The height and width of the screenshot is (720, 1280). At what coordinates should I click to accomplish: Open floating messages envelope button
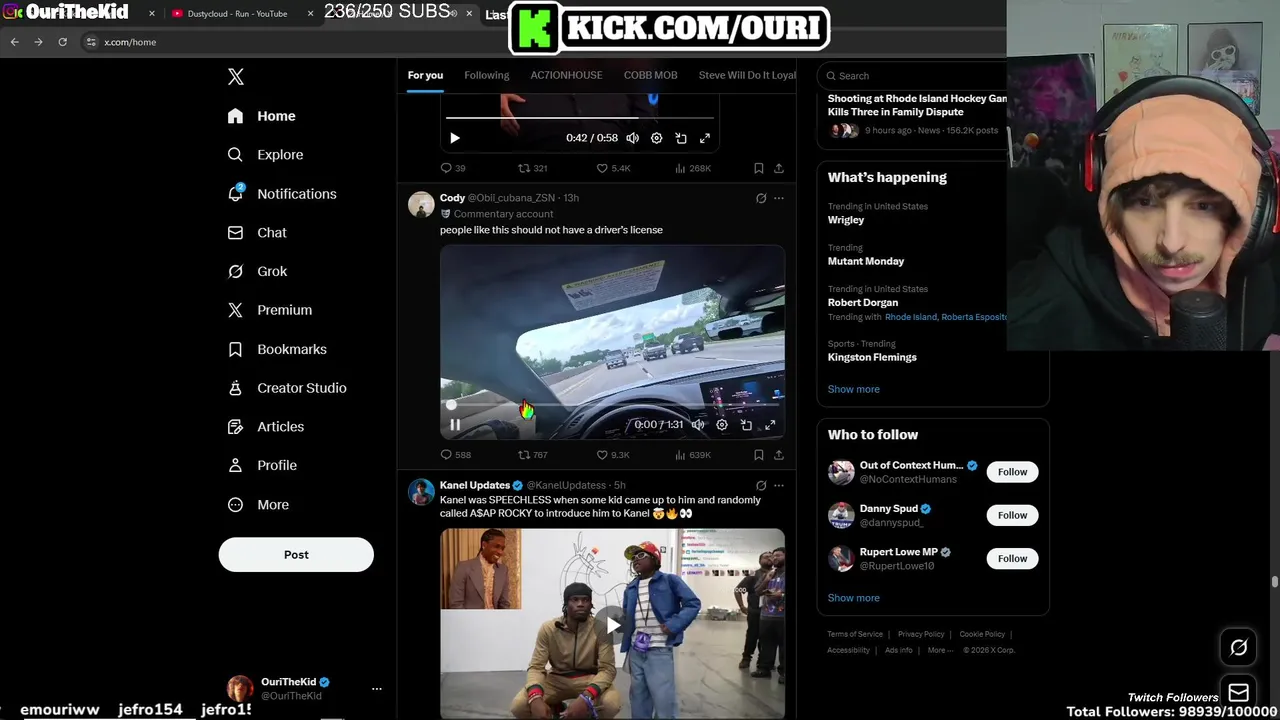[x=1238, y=693]
